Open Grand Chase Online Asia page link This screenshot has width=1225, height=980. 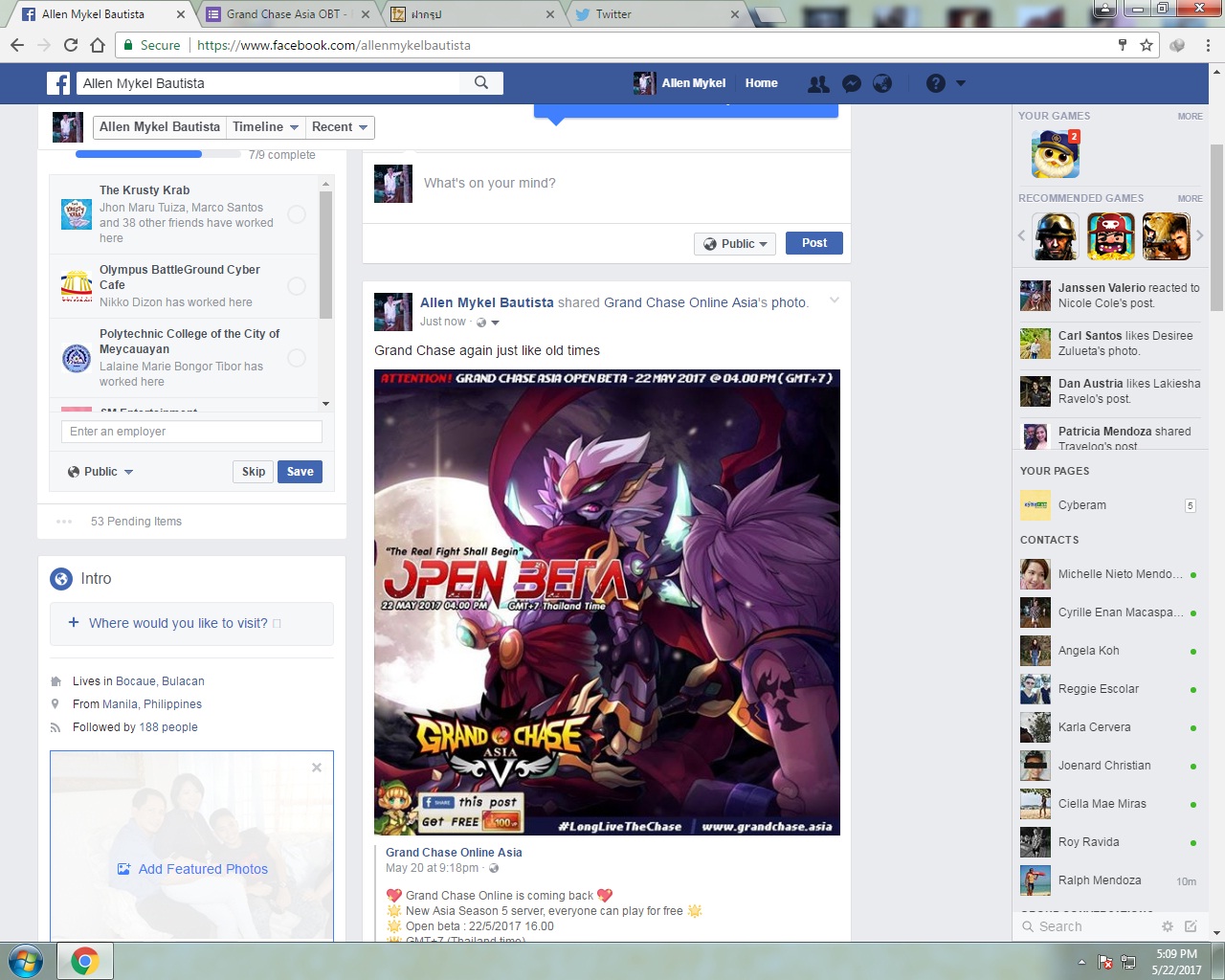point(454,853)
